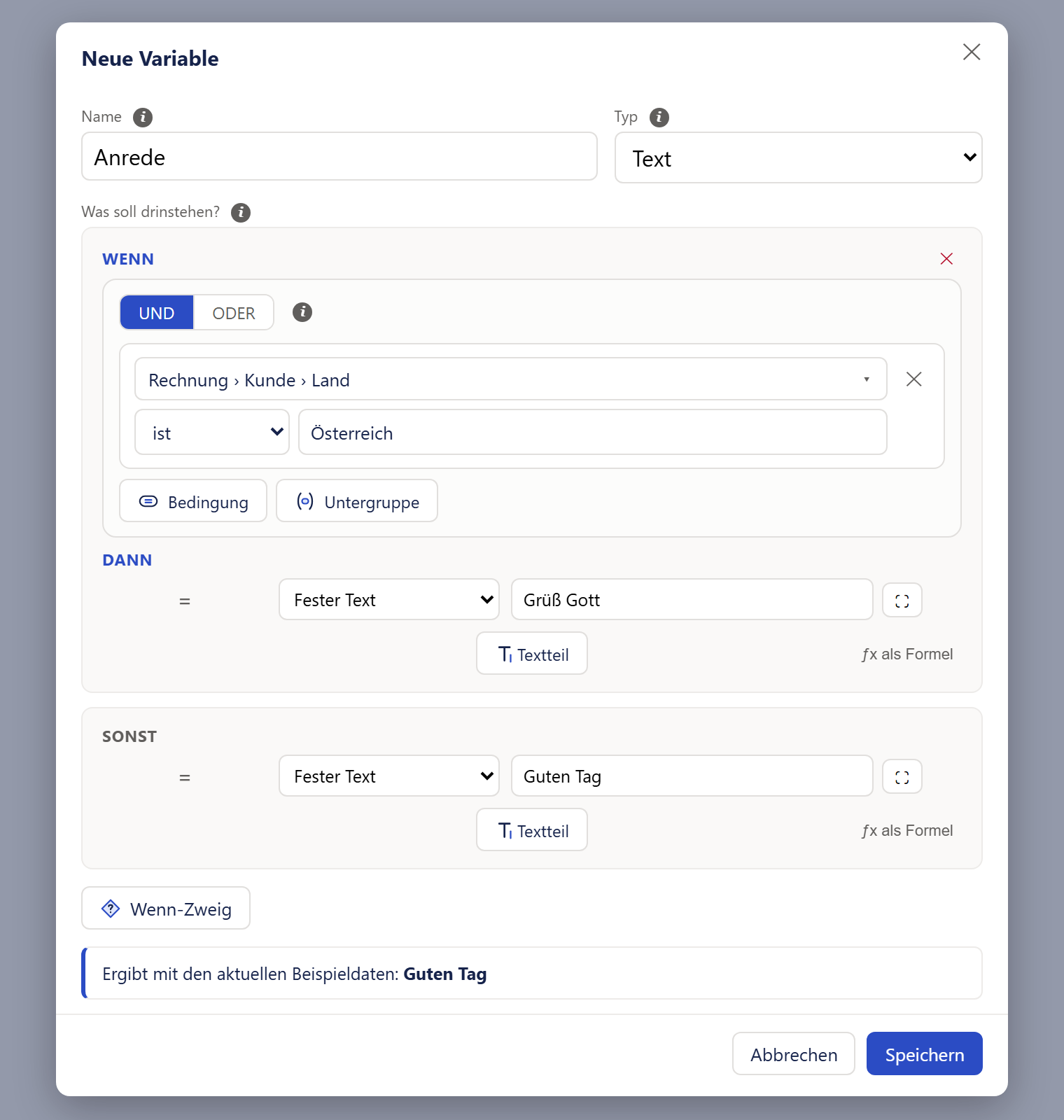The width and height of the screenshot is (1064, 1120).
Task: Click the info icon beside Typ label
Action: (659, 117)
